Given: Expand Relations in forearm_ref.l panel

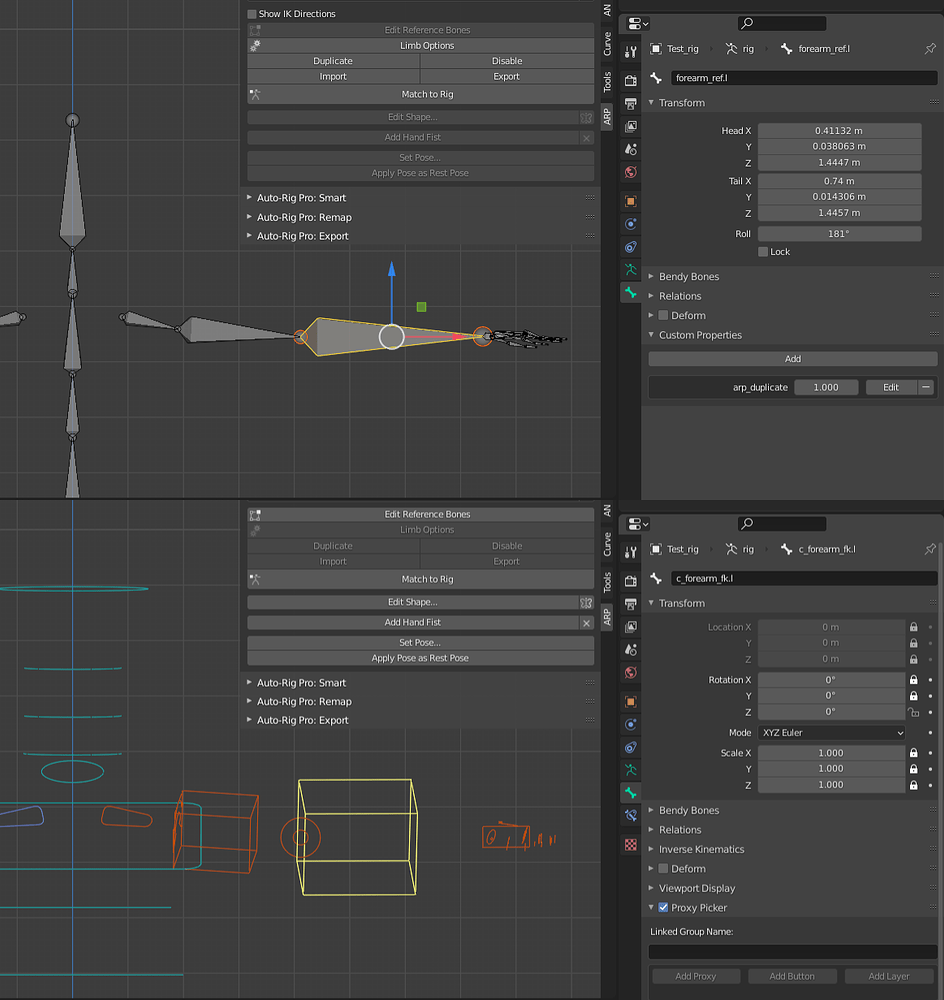Looking at the screenshot, I should pos(651,296).
